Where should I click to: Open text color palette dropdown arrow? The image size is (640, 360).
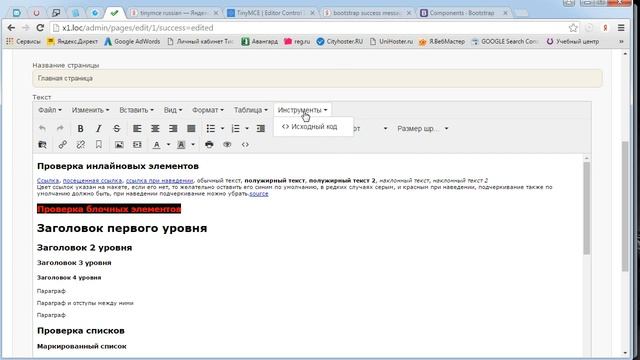(x=168, y=144)
